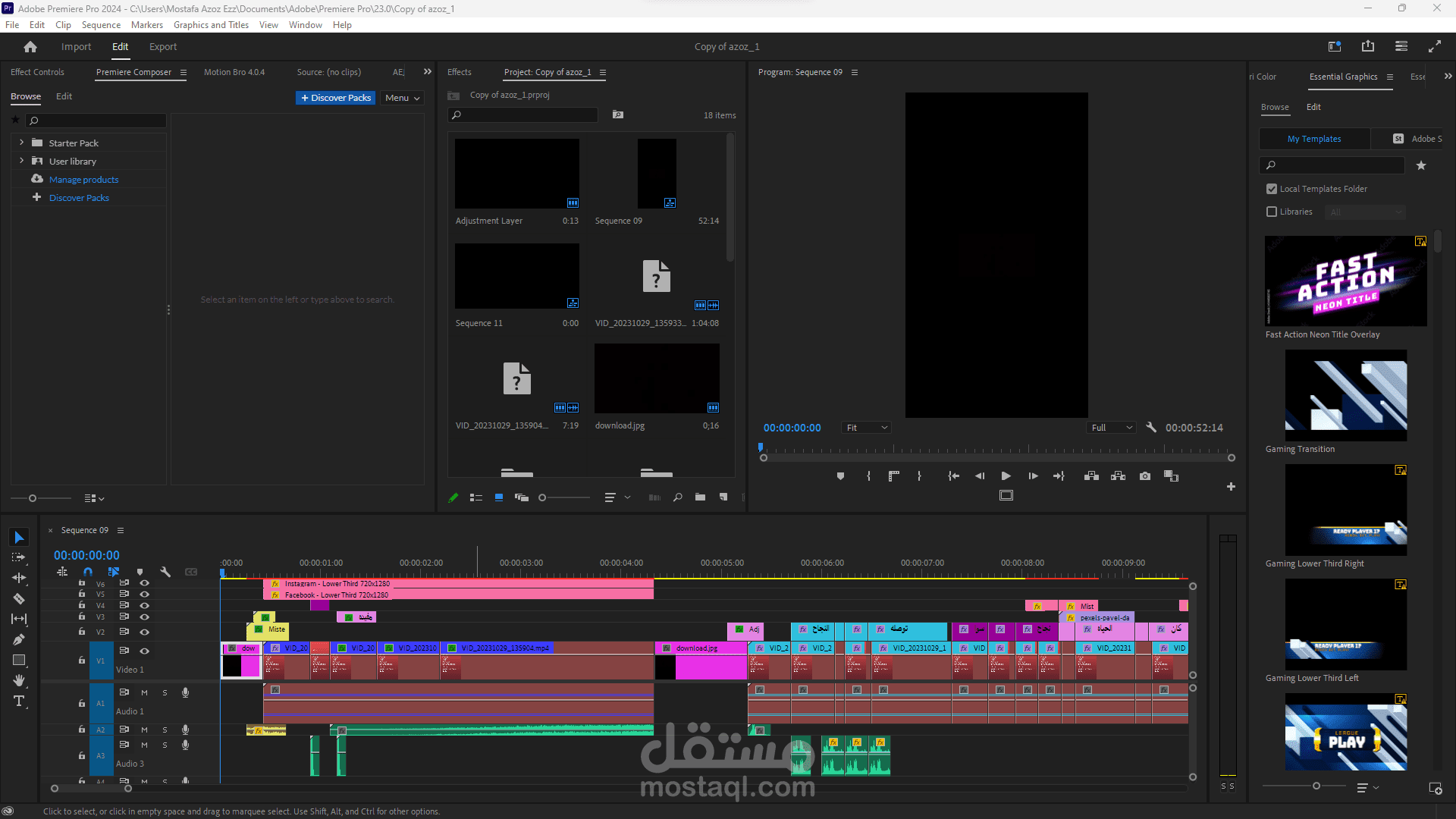Screen dimensions: 1456x819
Task: Solo the A2 audio track
Action: (x=165, y=730)
